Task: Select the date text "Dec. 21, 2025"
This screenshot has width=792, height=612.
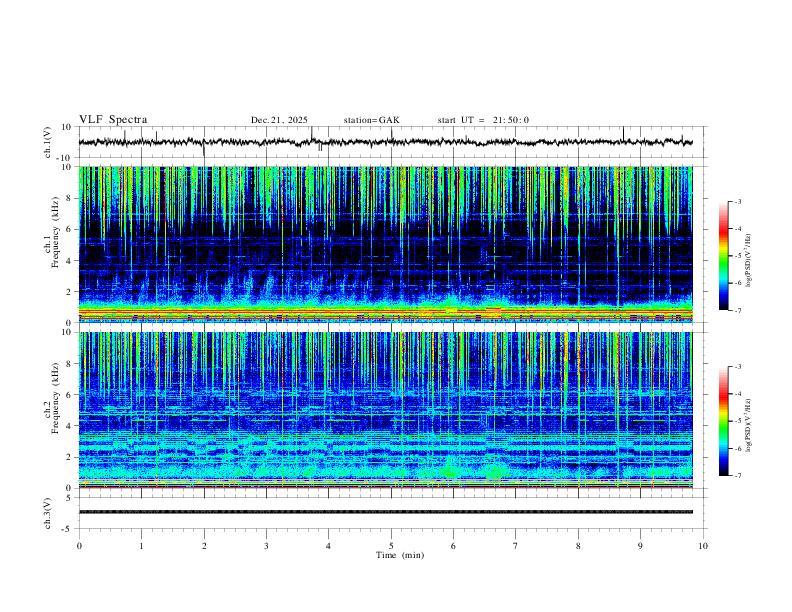Action: click(x=279, y=120)
